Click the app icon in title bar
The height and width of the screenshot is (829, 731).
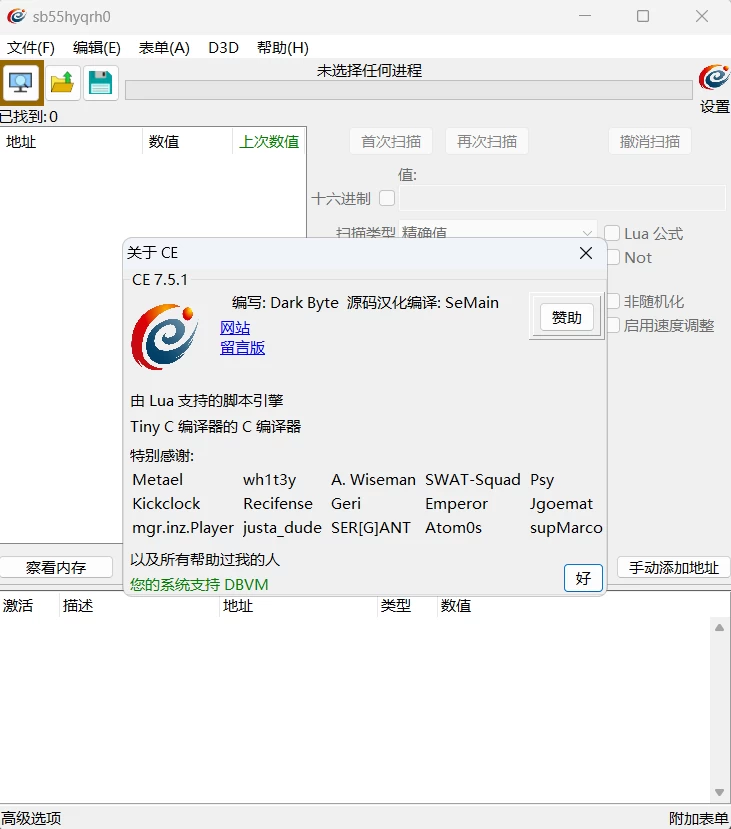click(x=16, y=16)
